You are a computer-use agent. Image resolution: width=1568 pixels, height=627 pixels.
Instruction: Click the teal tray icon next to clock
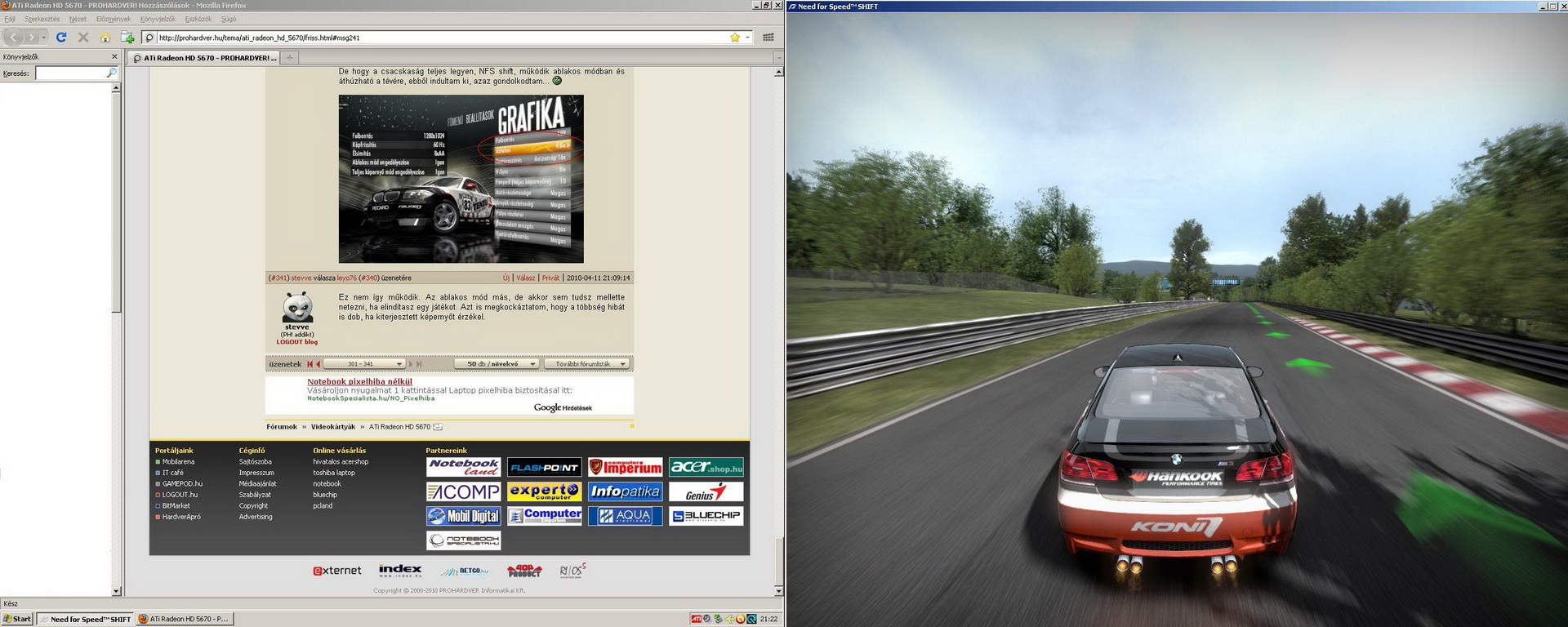[x=751, y=619]
